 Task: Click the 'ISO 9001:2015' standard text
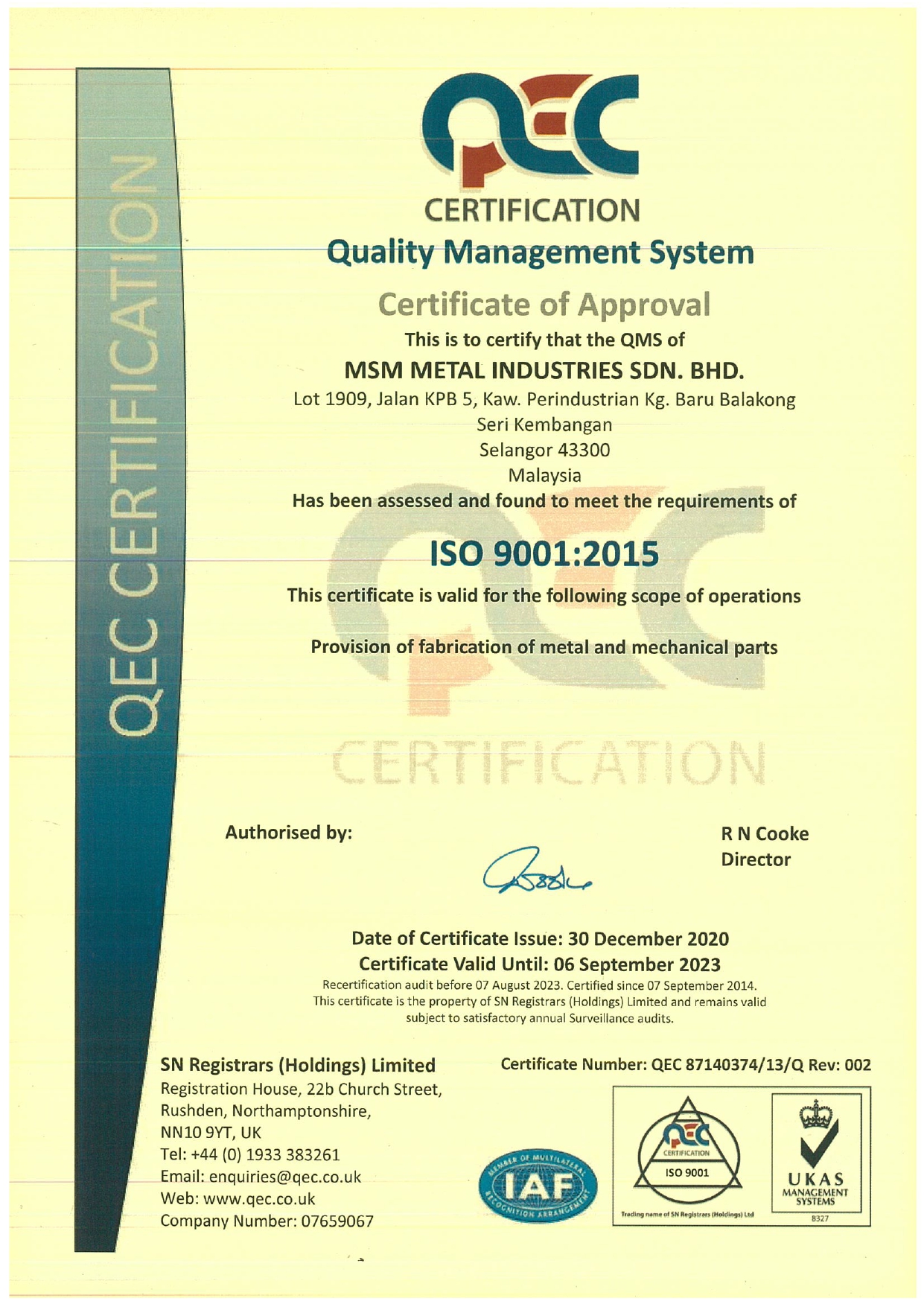pyautogui.click(x=544, y=554)
